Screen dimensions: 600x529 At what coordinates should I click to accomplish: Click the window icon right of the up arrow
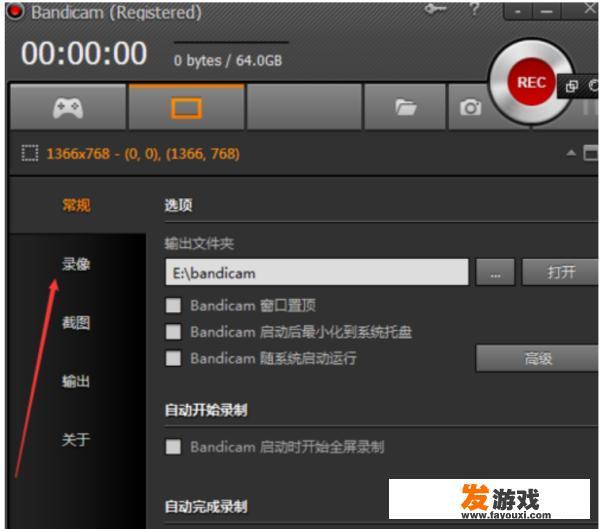pos(591,153)
